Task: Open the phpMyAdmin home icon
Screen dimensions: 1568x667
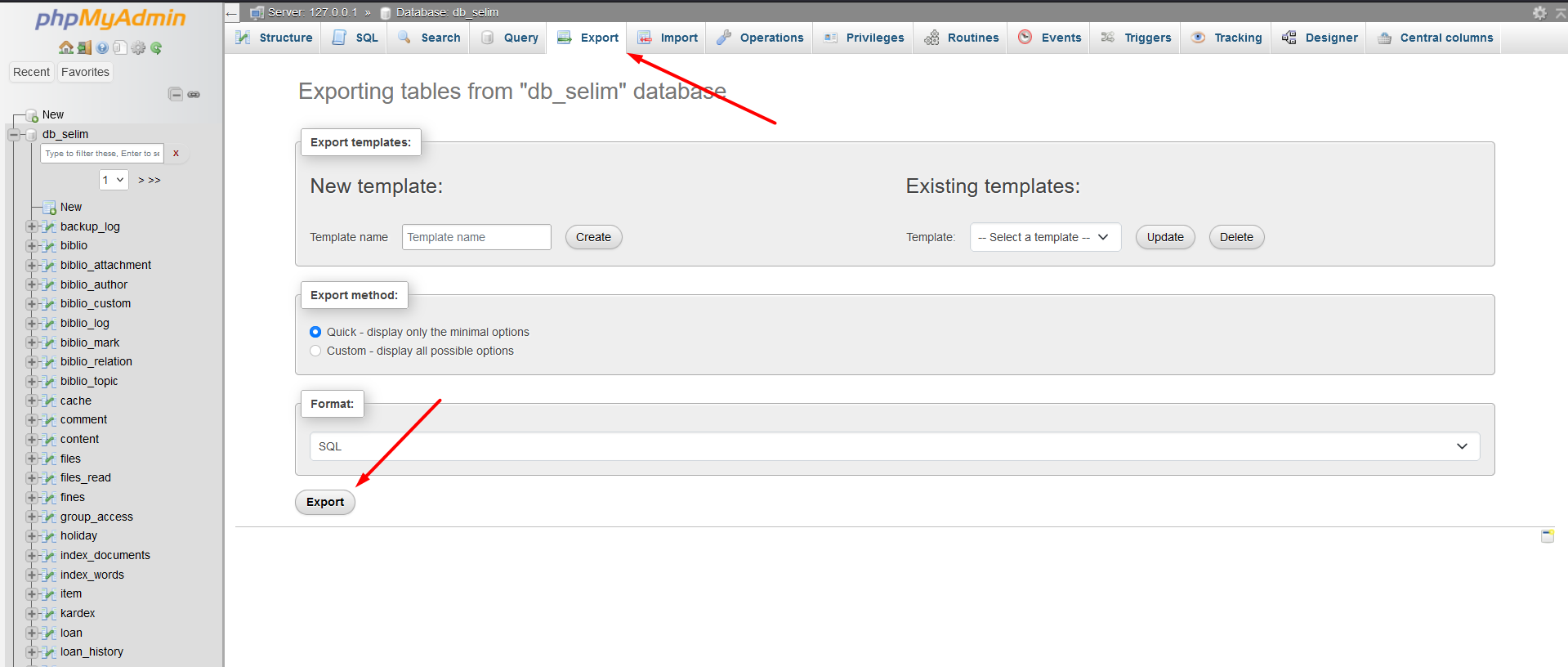Action: point(66,47)
